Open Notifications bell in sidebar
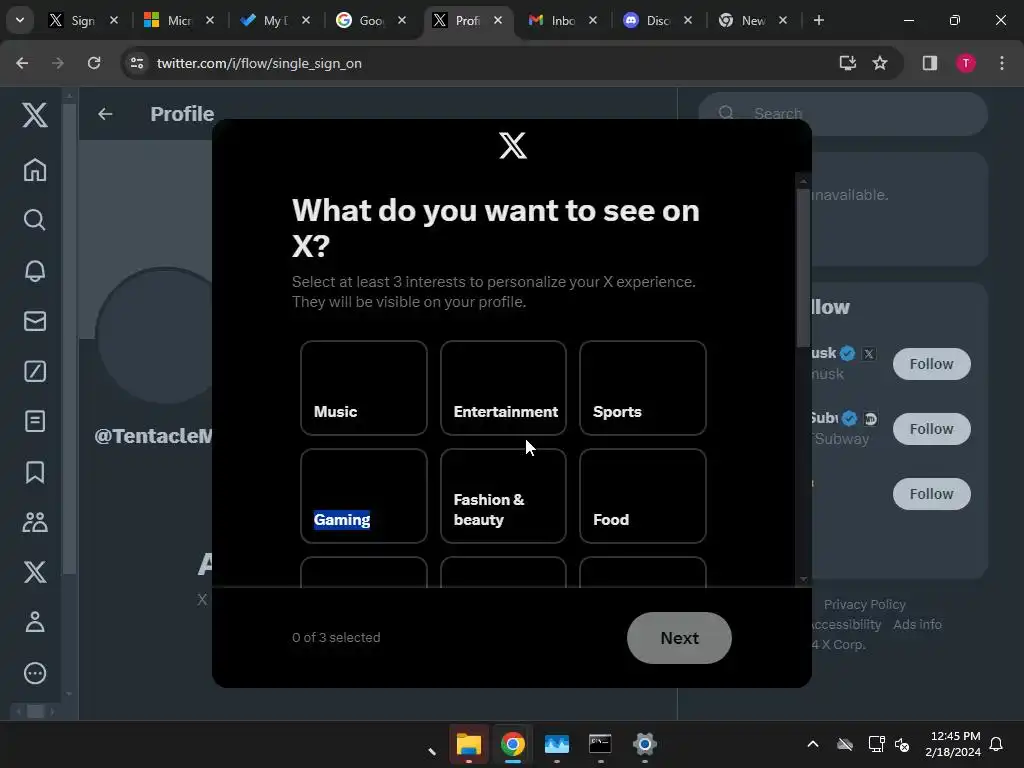Screen dimensions: 1024x768 tap(35, 270)
